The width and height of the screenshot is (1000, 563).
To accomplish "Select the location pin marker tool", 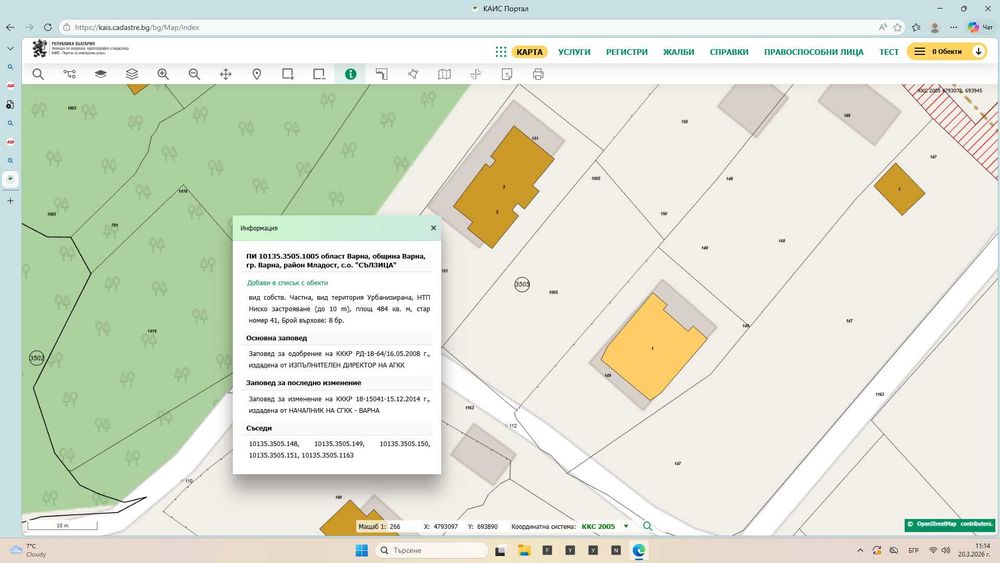I will click(x=257, y=74).
